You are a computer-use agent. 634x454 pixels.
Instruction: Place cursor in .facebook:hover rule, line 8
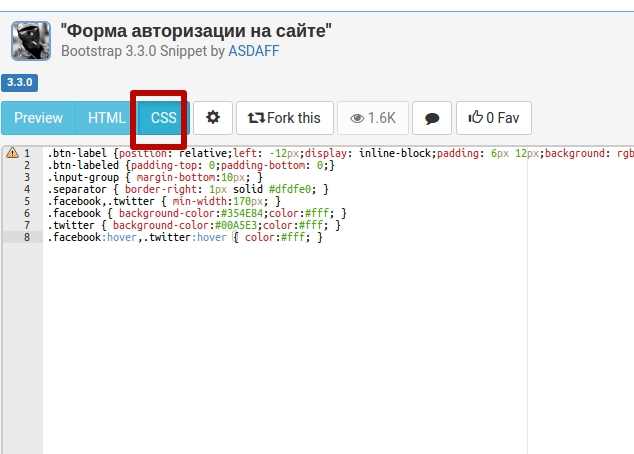pos(185,237)
